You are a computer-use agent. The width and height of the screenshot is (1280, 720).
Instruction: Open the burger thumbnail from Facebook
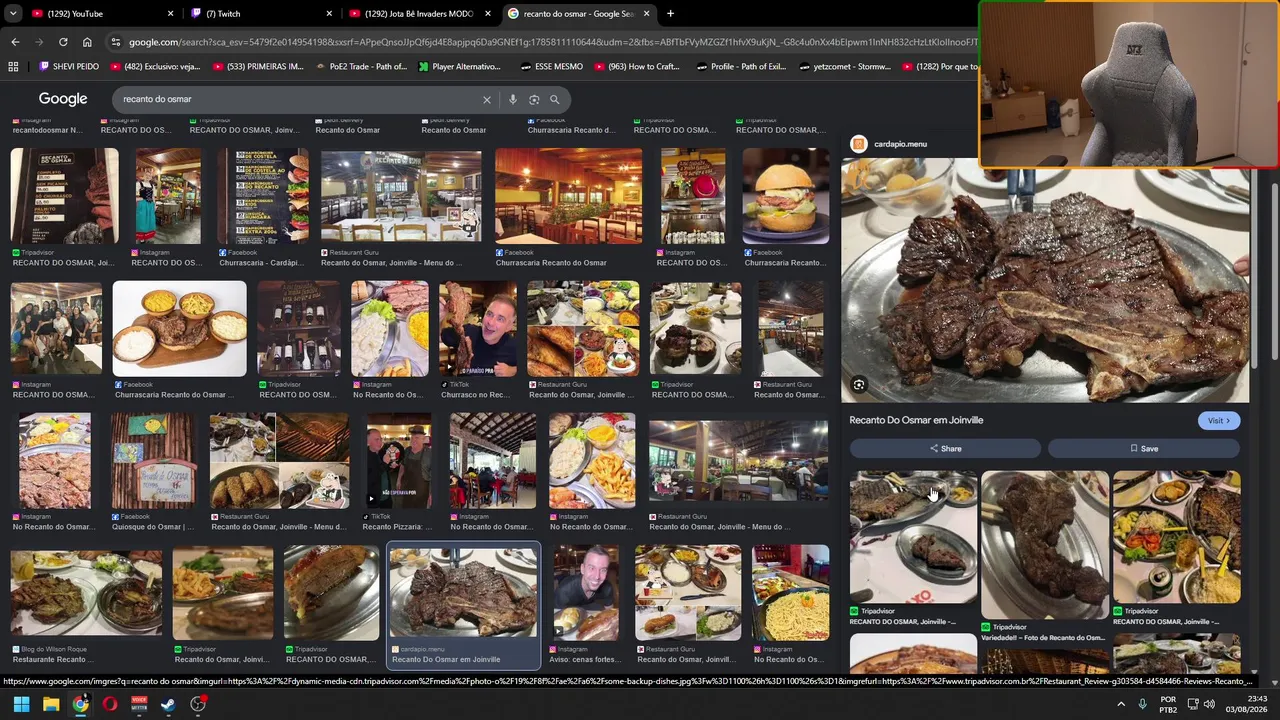coord(786,196)
